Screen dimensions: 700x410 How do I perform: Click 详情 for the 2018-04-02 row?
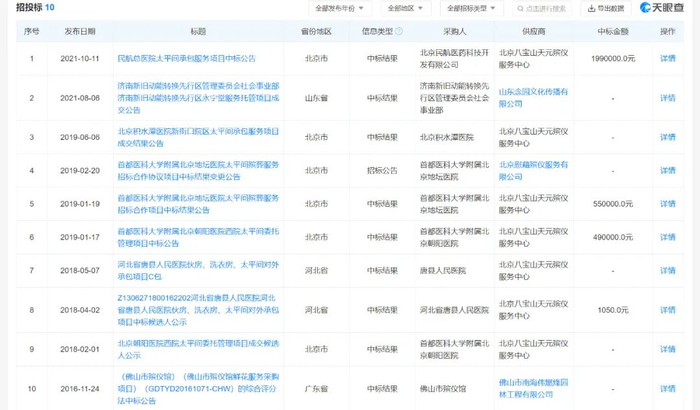pos(668,310)
